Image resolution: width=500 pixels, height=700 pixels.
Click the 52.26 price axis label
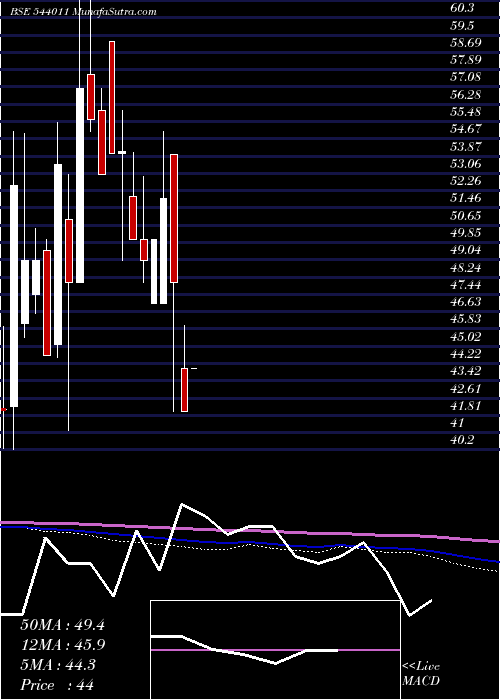(468, 181)
